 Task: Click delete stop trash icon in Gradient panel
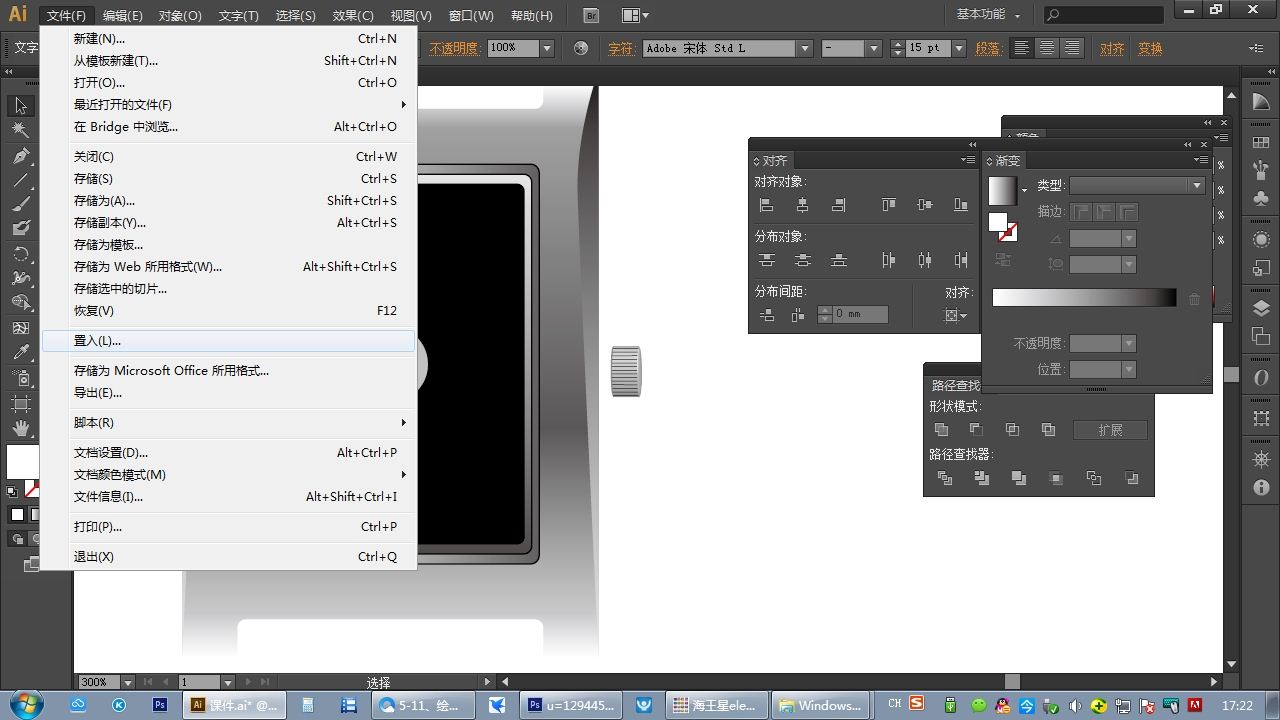(x=1194, y=298)
